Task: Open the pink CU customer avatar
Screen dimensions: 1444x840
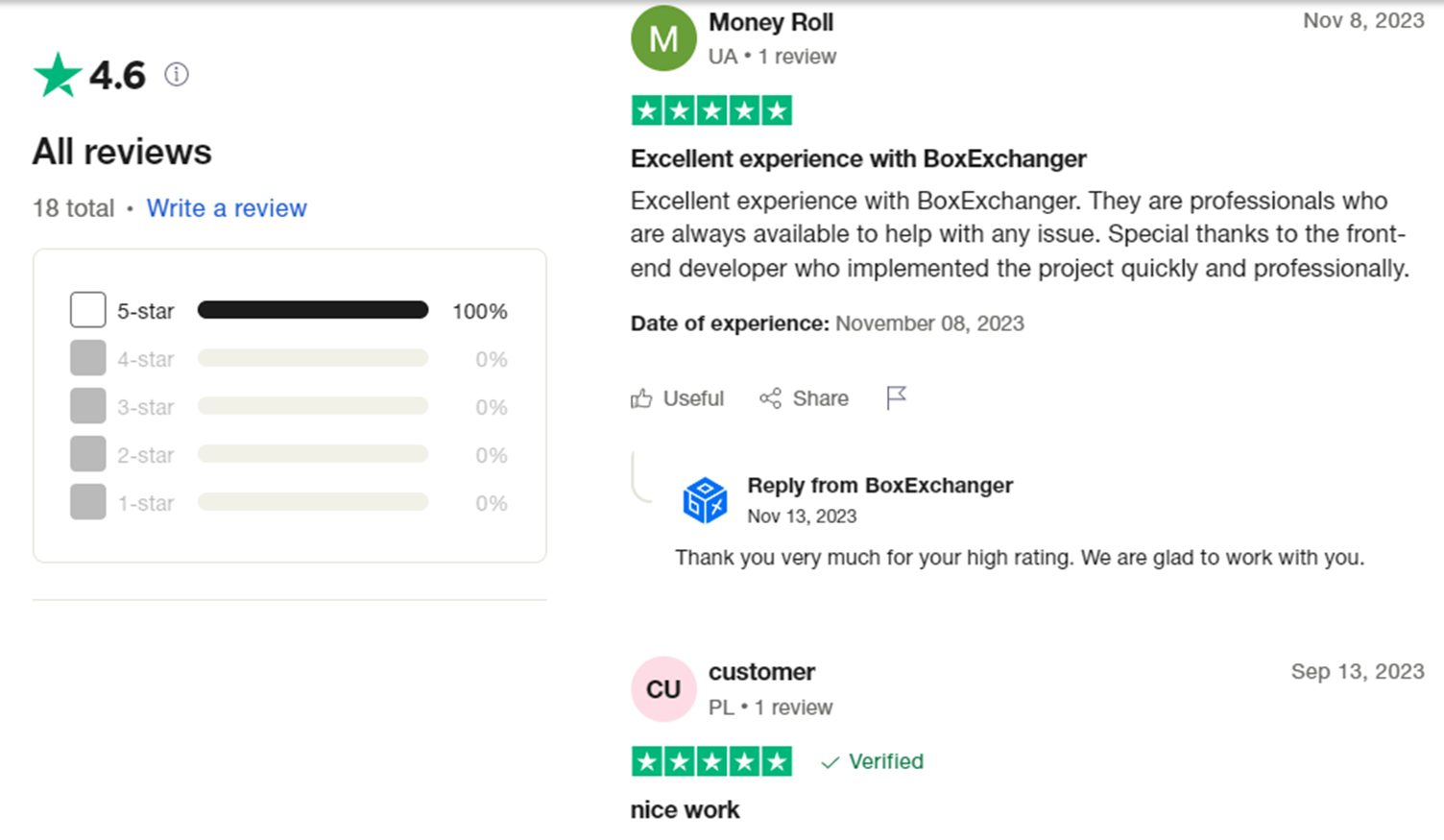Action: [663, 689]
